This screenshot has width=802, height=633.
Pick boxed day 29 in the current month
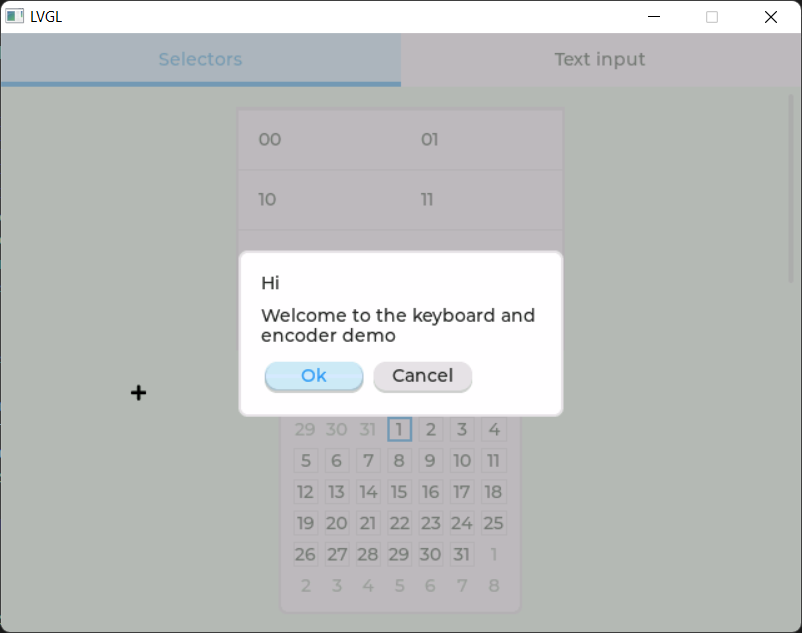(x=399, y=554)
